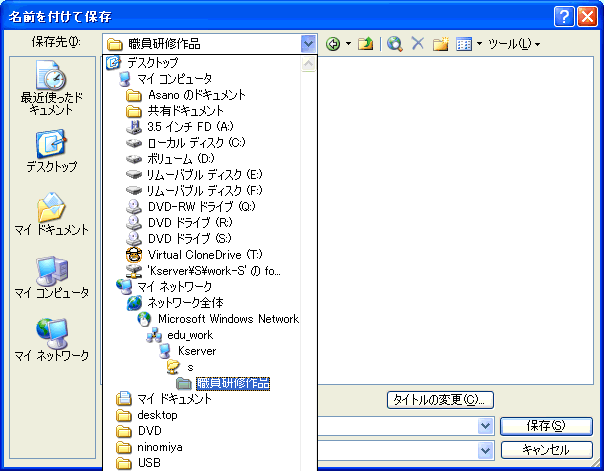Image resolution: width=604 pixels, height=471 pixels.
Task: Select the ninomiya folder entry
Action: (x=150, y=447)
